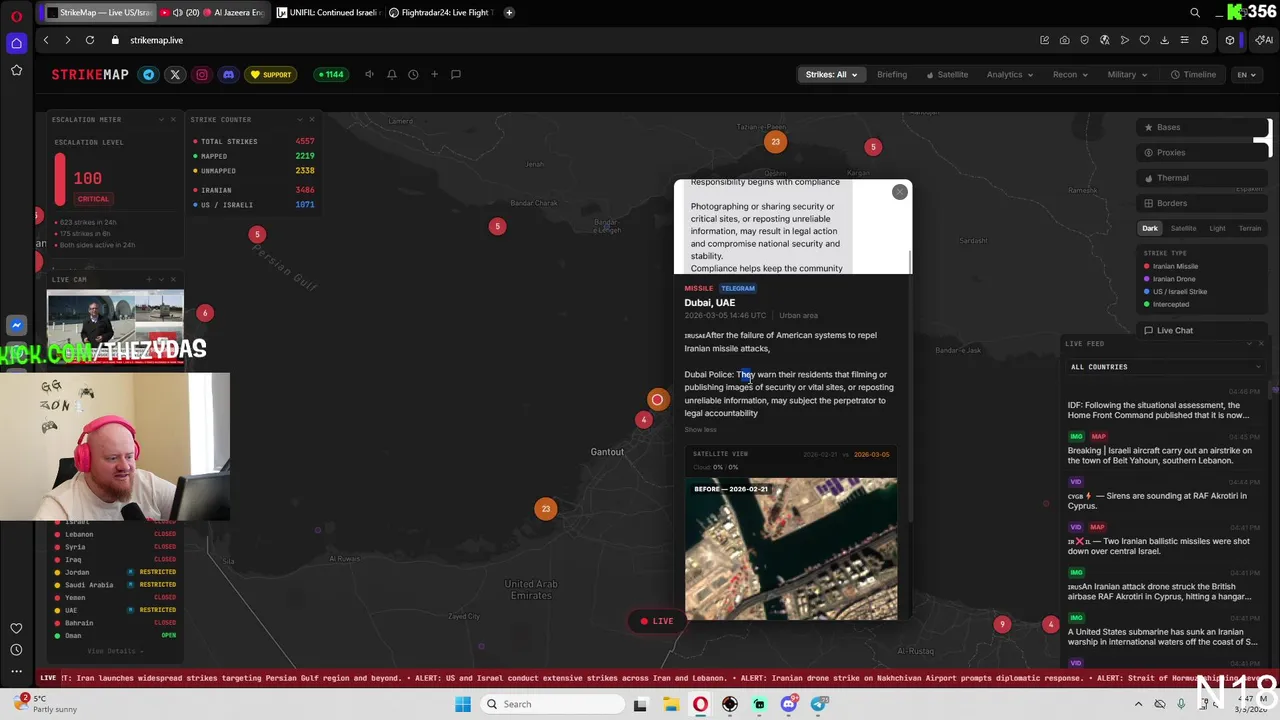Open Windows Start menu

pos(463,704)
